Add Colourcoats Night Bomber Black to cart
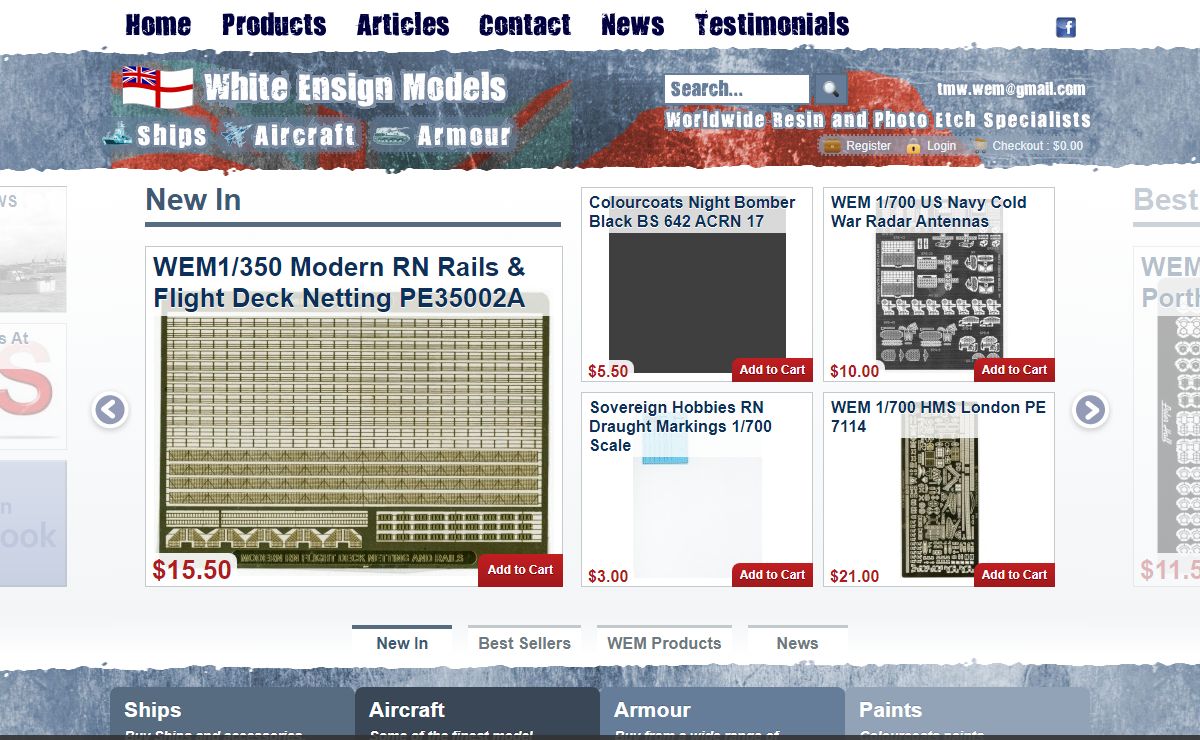Screen dimensions: 1200x740 coord(772,370)
